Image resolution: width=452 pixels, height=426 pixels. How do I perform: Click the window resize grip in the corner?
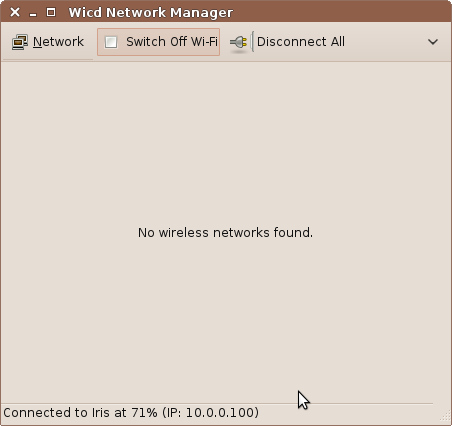445,417
